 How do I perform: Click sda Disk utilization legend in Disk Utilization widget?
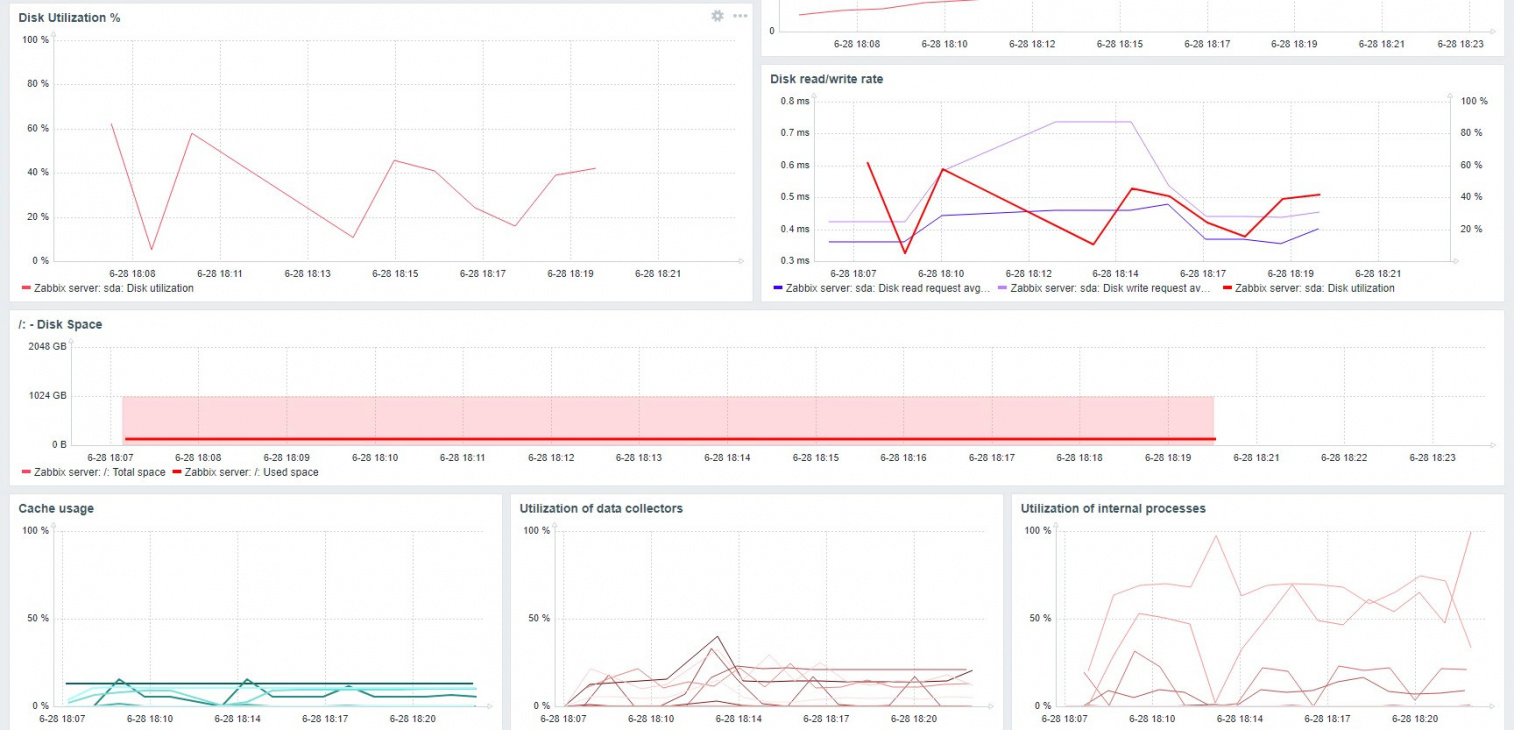click(x=113, y=288)
